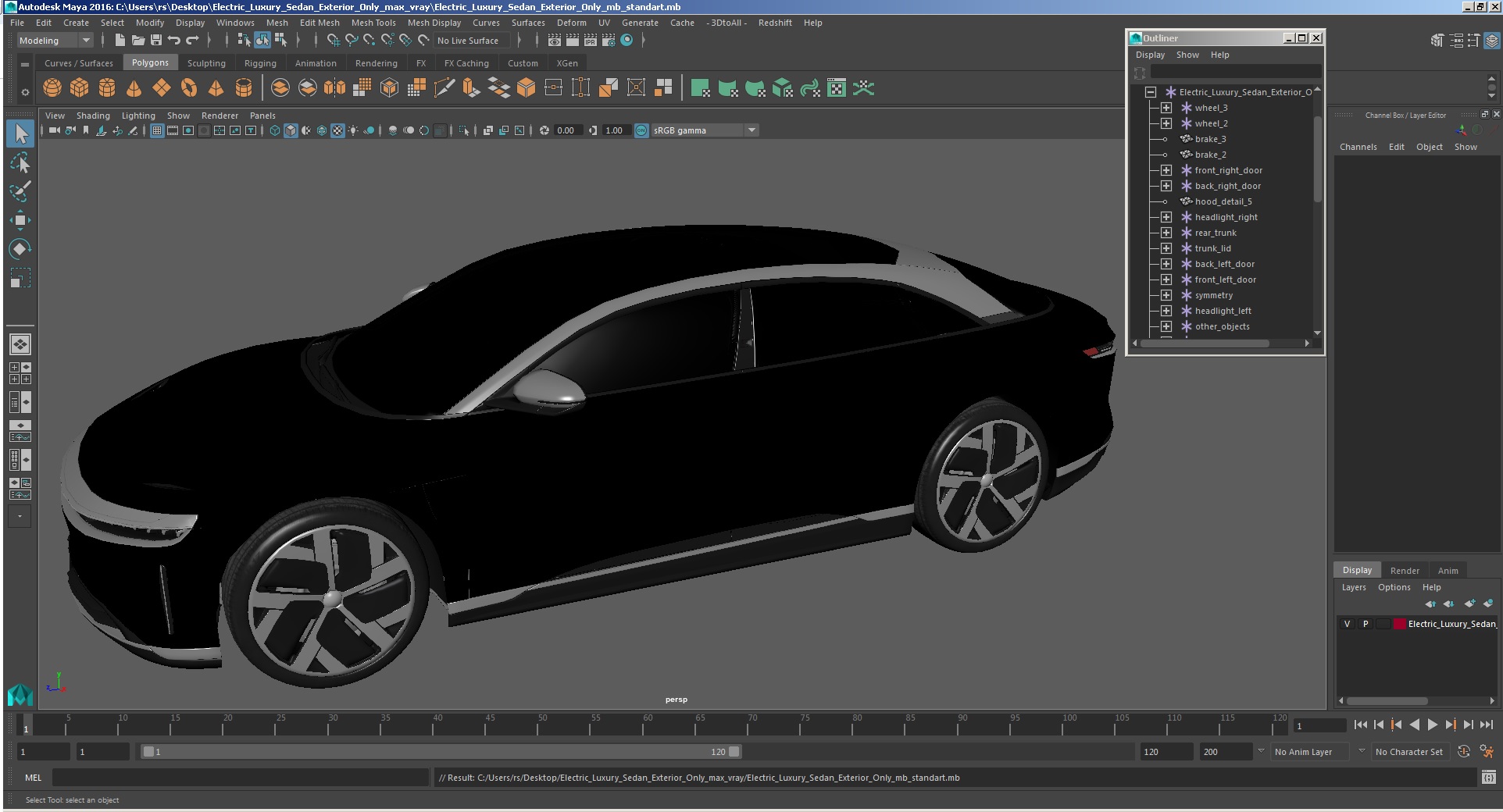Open the sRGB gamma view transform dropdown

click(x=751, y=130)
